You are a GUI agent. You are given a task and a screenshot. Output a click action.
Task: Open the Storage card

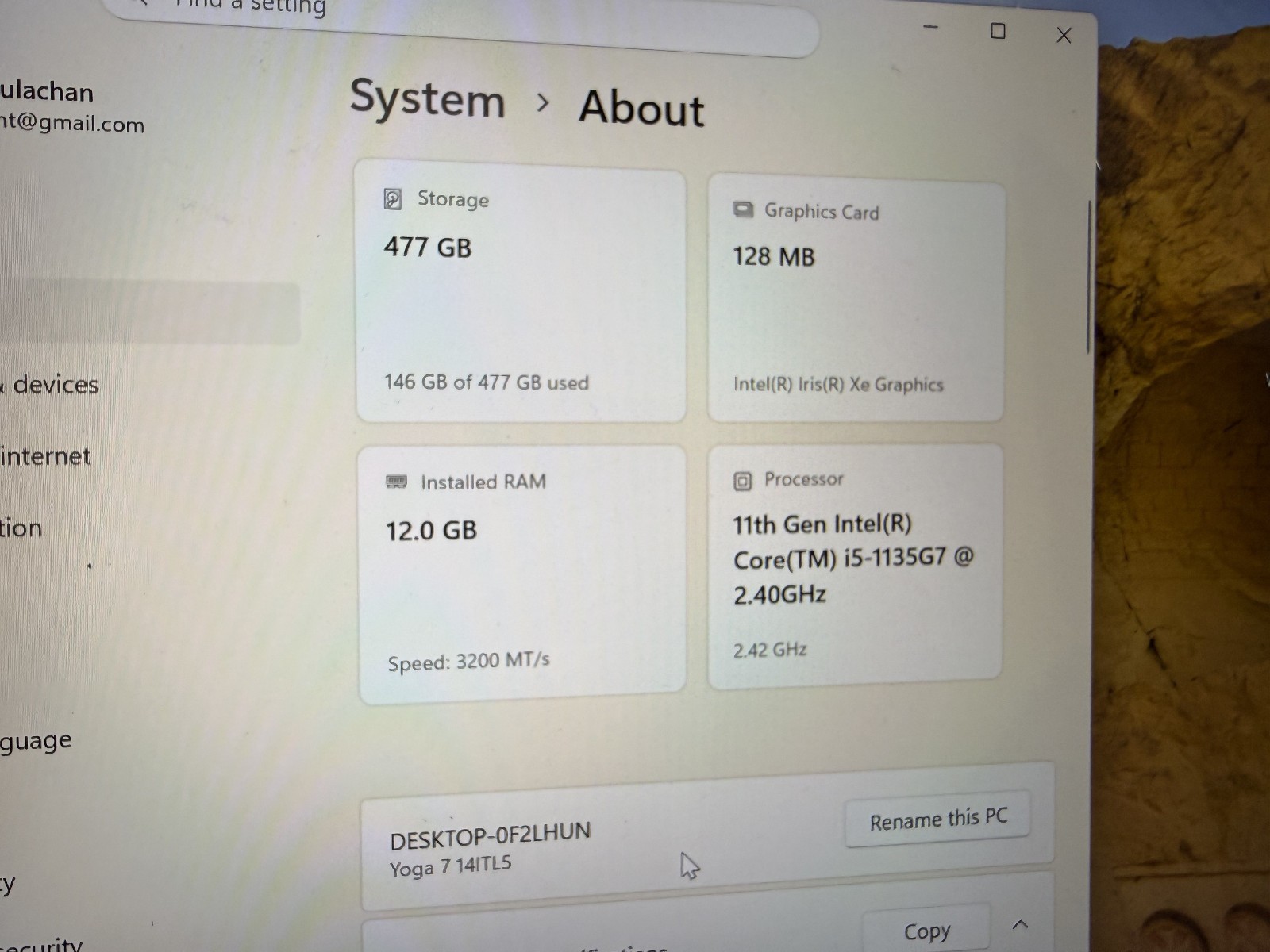[x=521, y=292]
